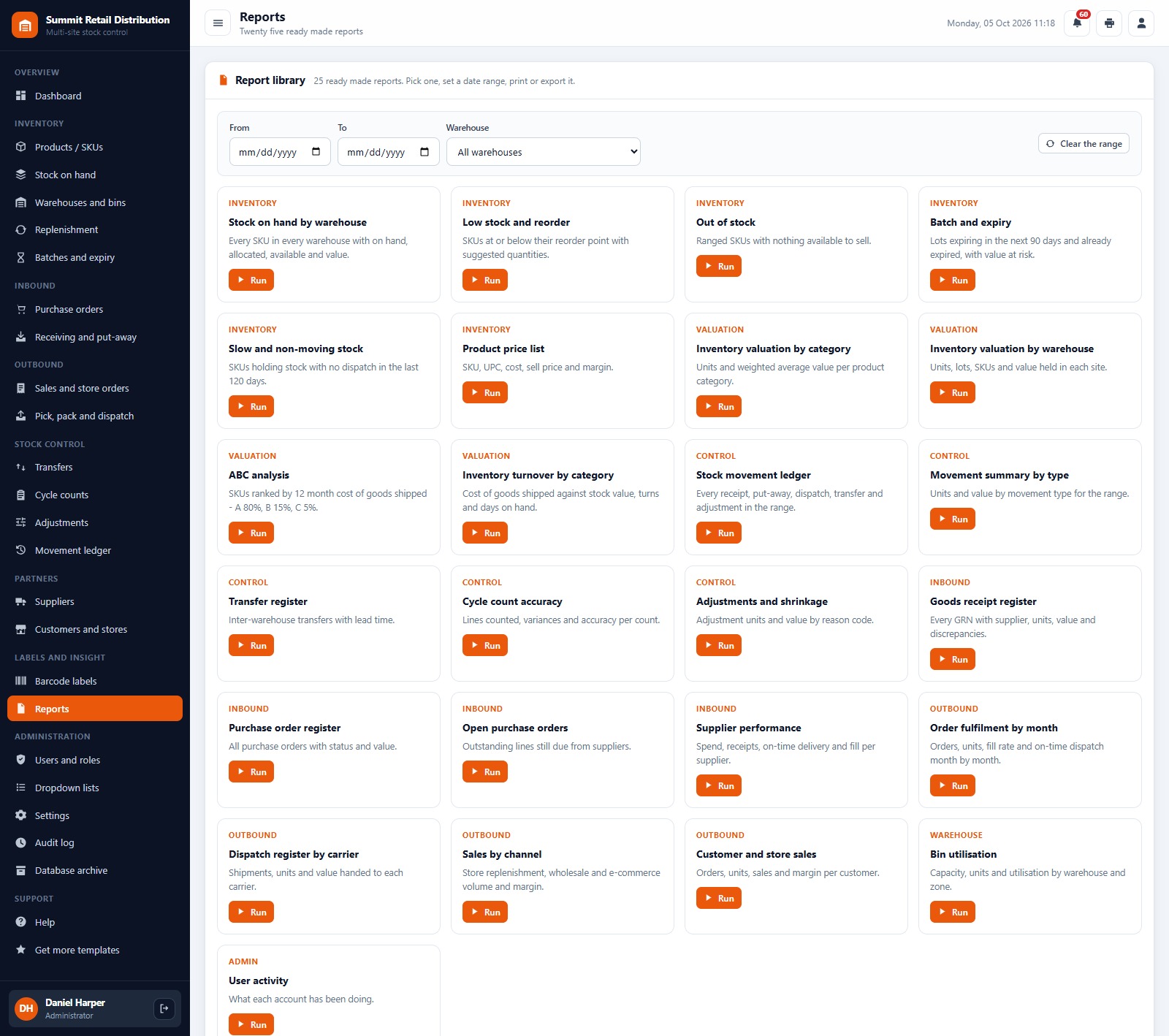
Task: Click the Batches and expiry hourglass icon
Action: [21, 257]
